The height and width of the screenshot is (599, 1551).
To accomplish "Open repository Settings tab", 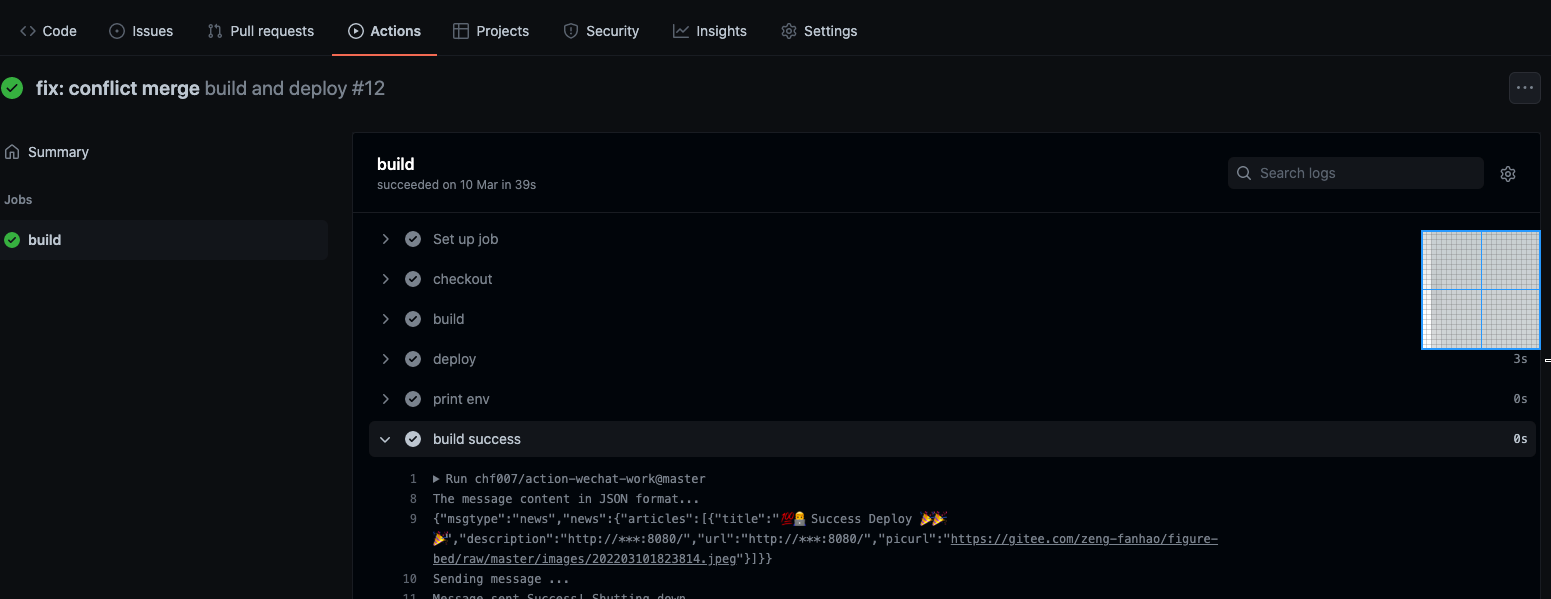I will tap(819, 31).
